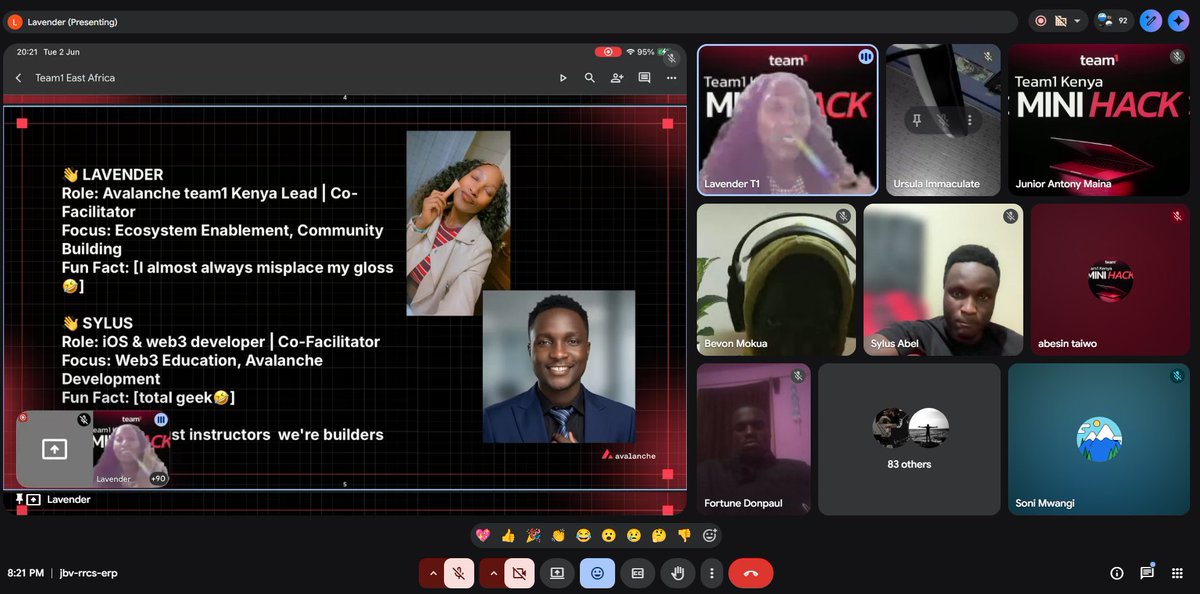Send the clapping hands reaction
Screen dimensions: 1200x594
(x=559, y=535)
